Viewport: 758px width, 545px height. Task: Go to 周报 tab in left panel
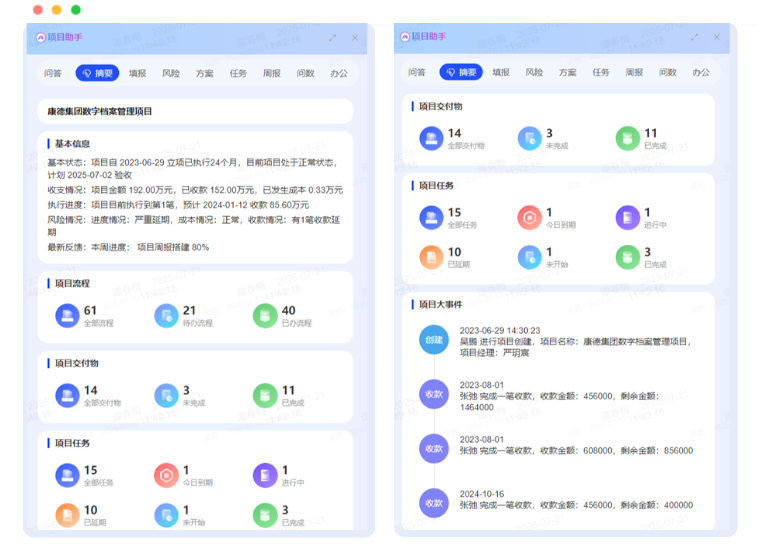(x=272, y=74)
